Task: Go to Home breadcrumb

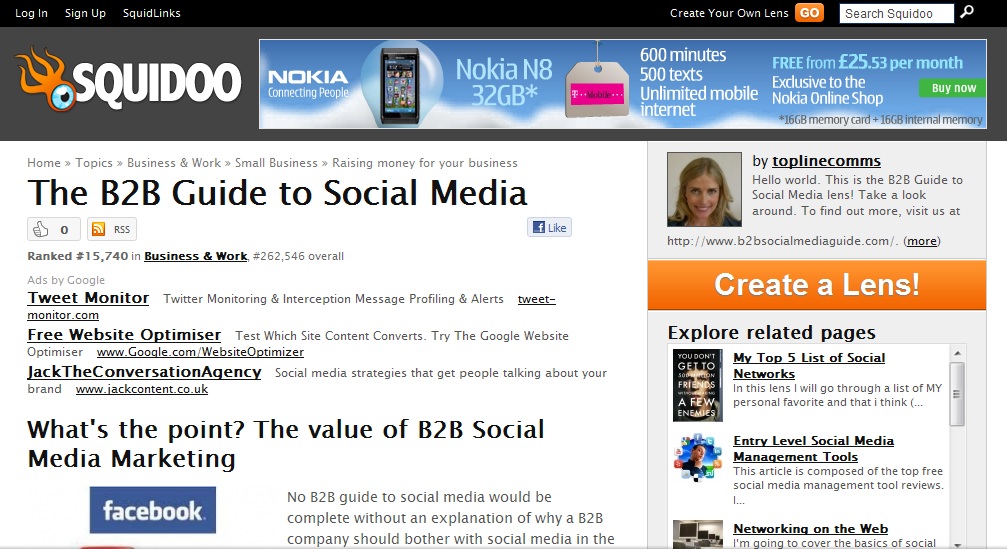Action: [44, 163]
